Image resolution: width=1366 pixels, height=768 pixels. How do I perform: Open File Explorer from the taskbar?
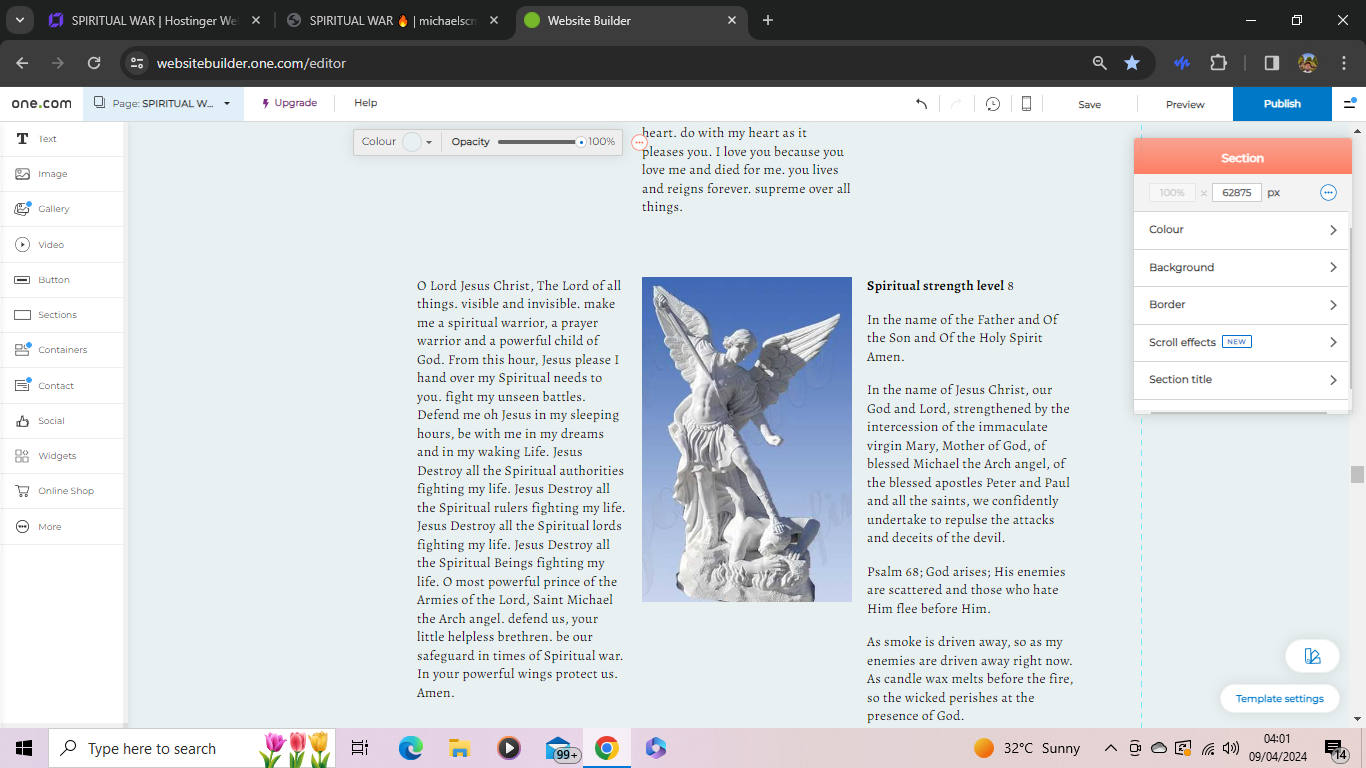460,748
